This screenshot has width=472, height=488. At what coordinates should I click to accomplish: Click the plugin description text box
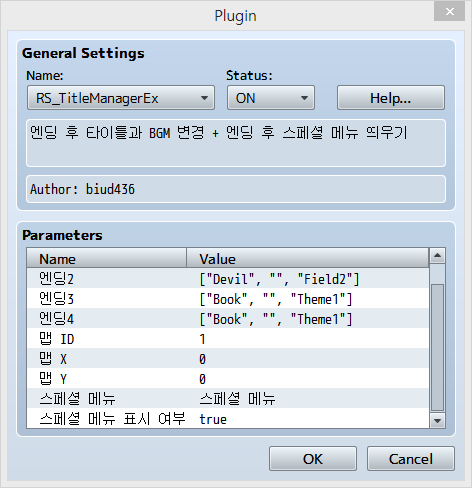tap(236, 143)
